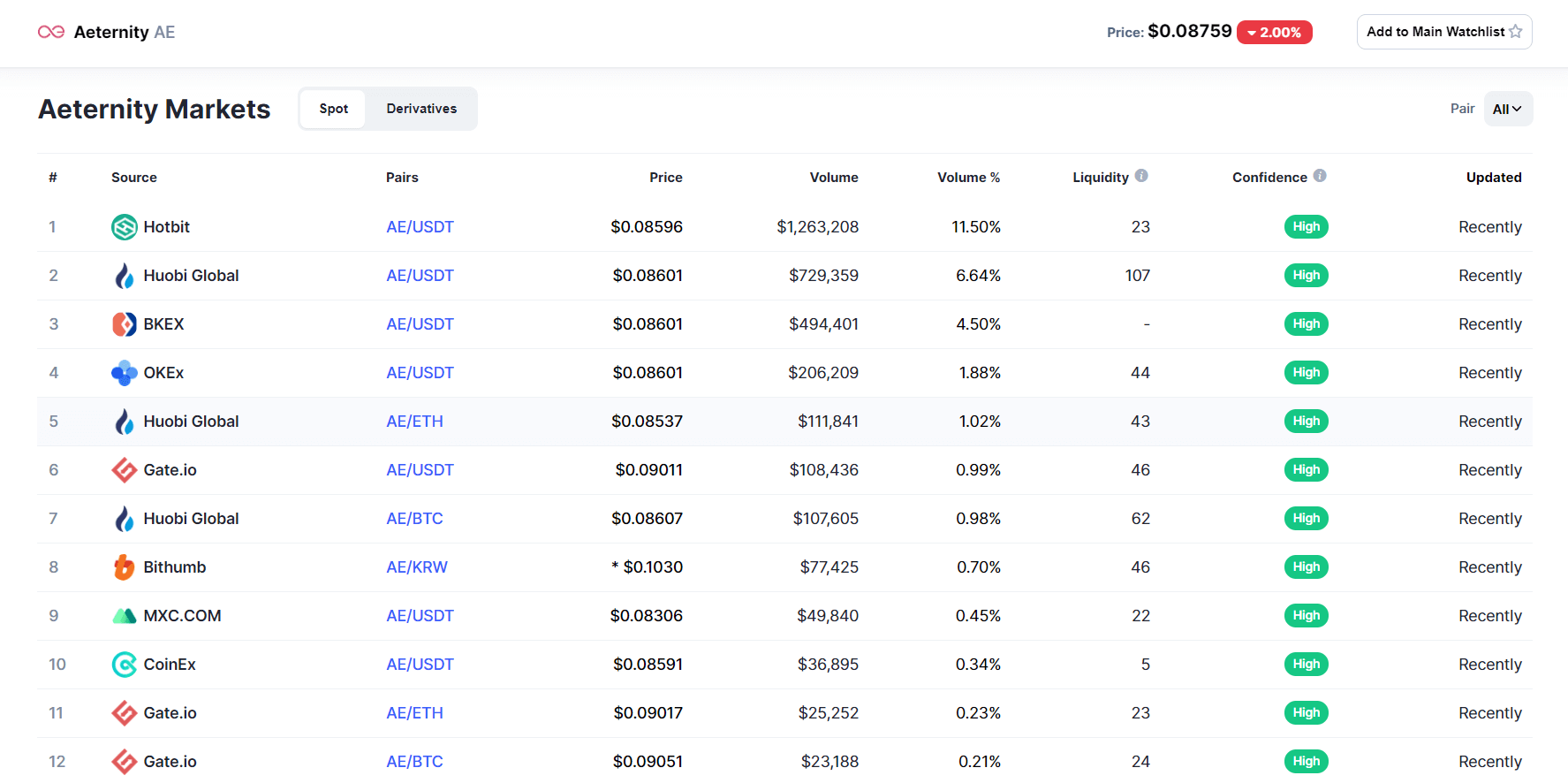
Task: Click the Confidence column header
Action: pos(1269,178)
